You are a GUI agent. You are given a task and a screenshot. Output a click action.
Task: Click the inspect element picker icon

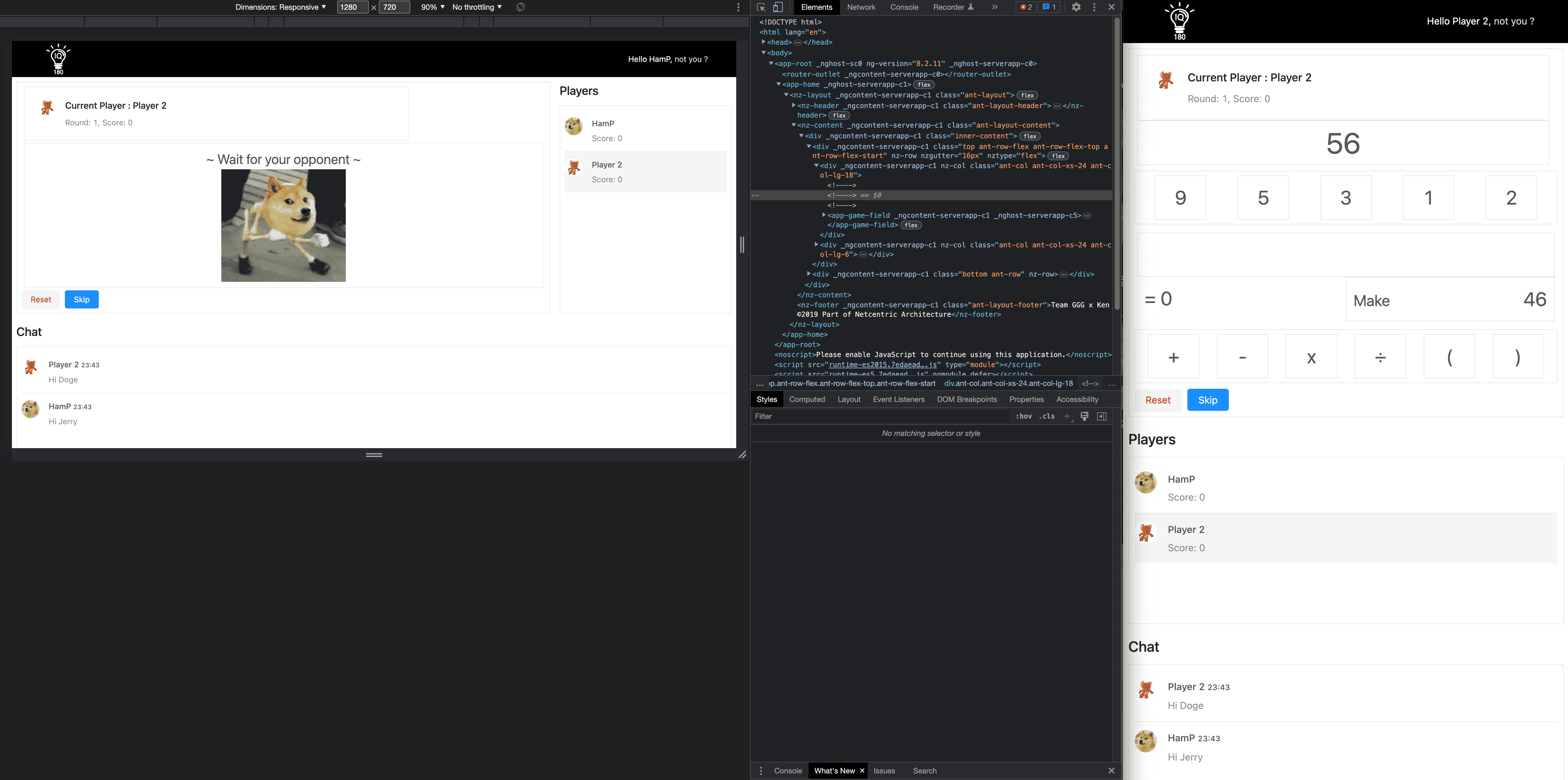(761, 7)
